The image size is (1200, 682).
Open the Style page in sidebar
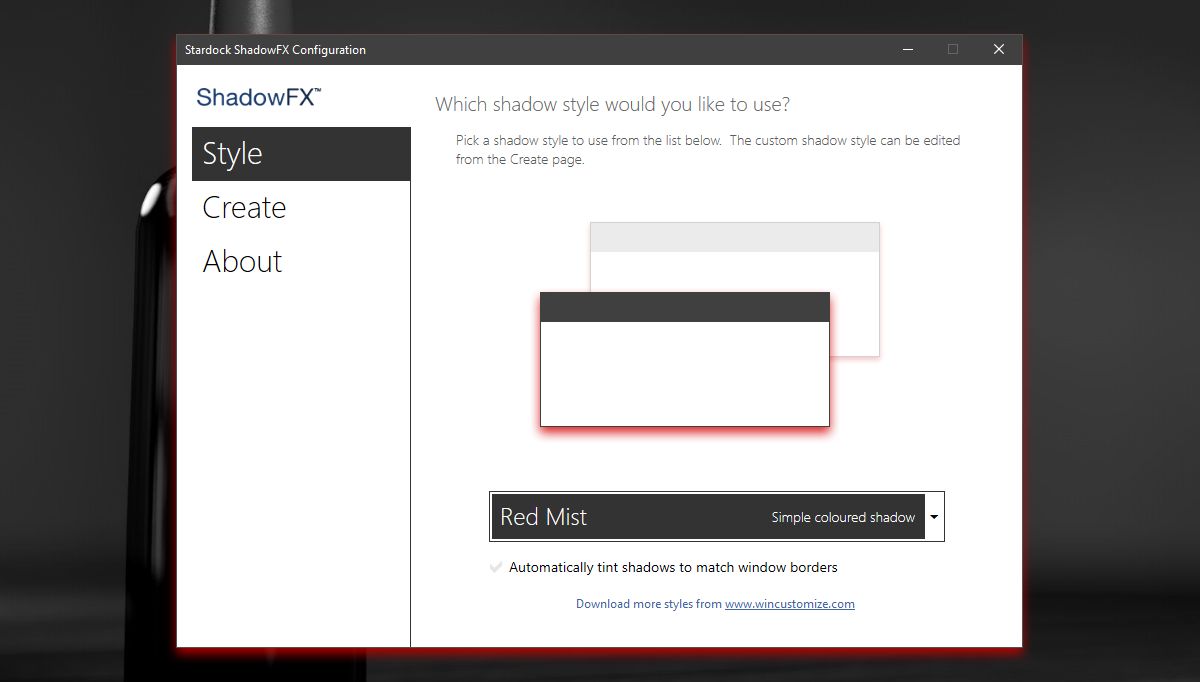pyautogui.click(x=301, y=154)
